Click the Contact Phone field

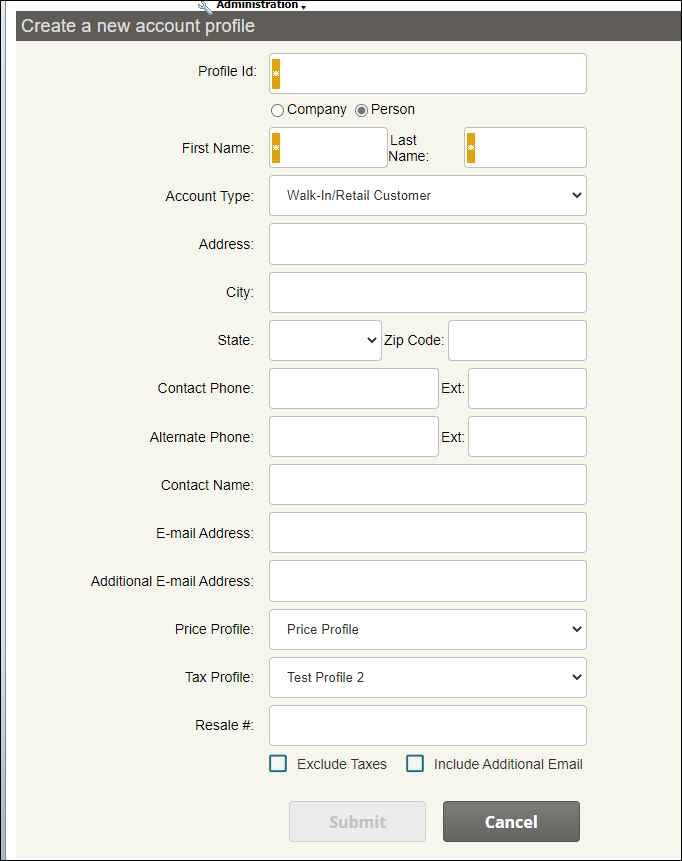click(x=354, y=389)
